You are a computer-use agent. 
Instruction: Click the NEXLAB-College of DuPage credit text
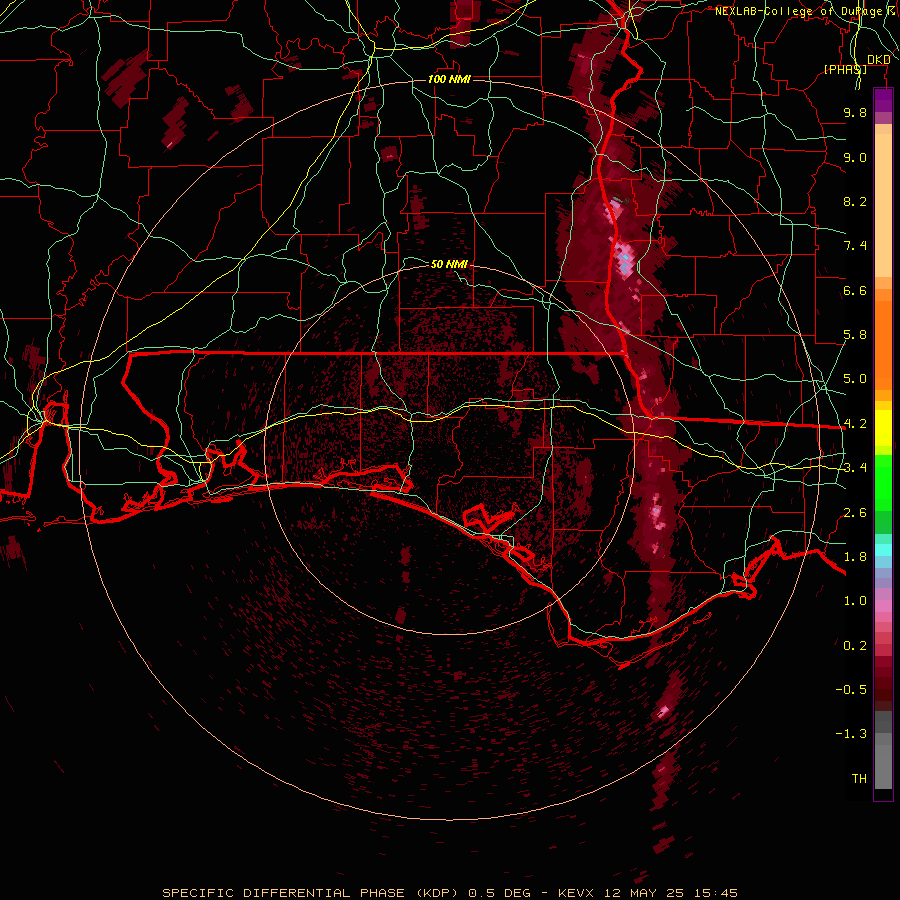pos(807,11)
